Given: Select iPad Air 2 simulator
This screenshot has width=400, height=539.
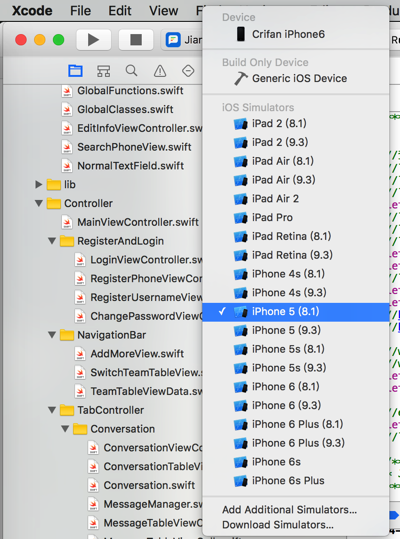Looking at the screenshot, I should pyautogui.click(x=296, y=199).
